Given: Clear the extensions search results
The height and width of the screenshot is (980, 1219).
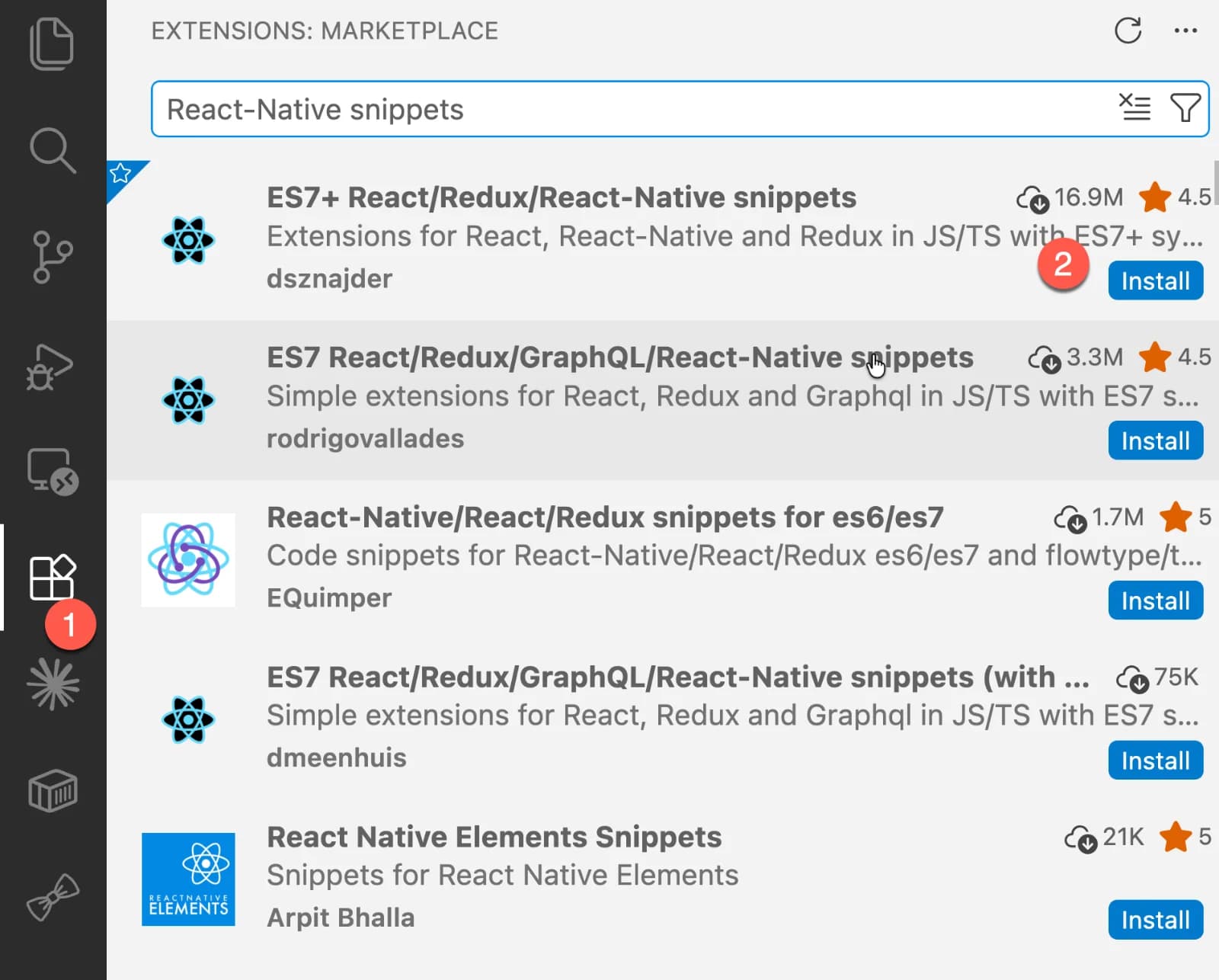Looking at the screenshot, I should [1134, 108].
